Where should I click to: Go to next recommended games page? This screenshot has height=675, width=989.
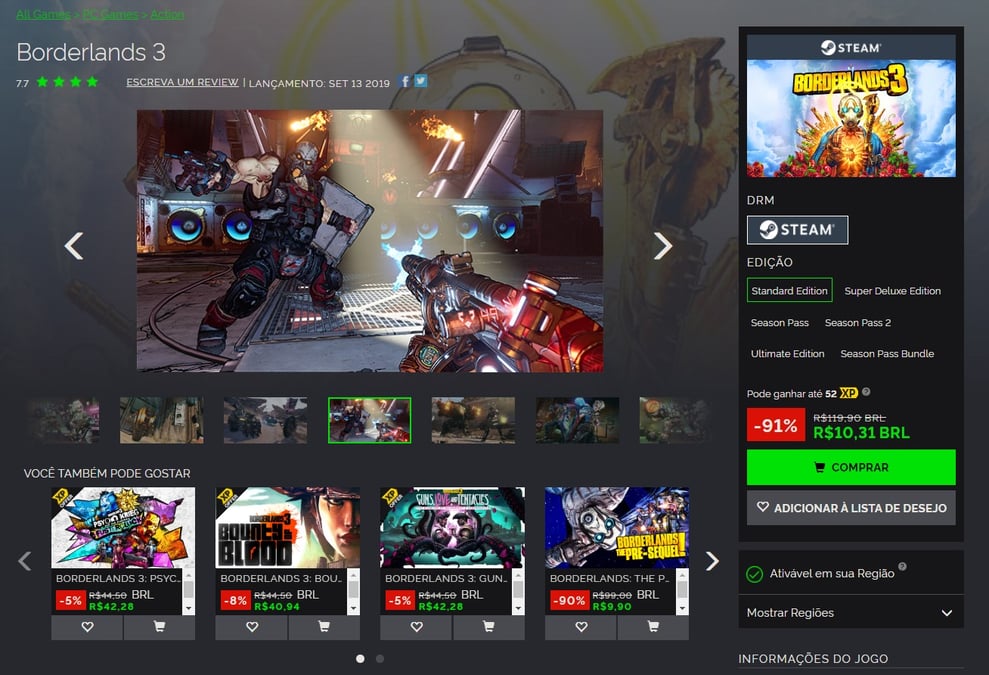712,561
